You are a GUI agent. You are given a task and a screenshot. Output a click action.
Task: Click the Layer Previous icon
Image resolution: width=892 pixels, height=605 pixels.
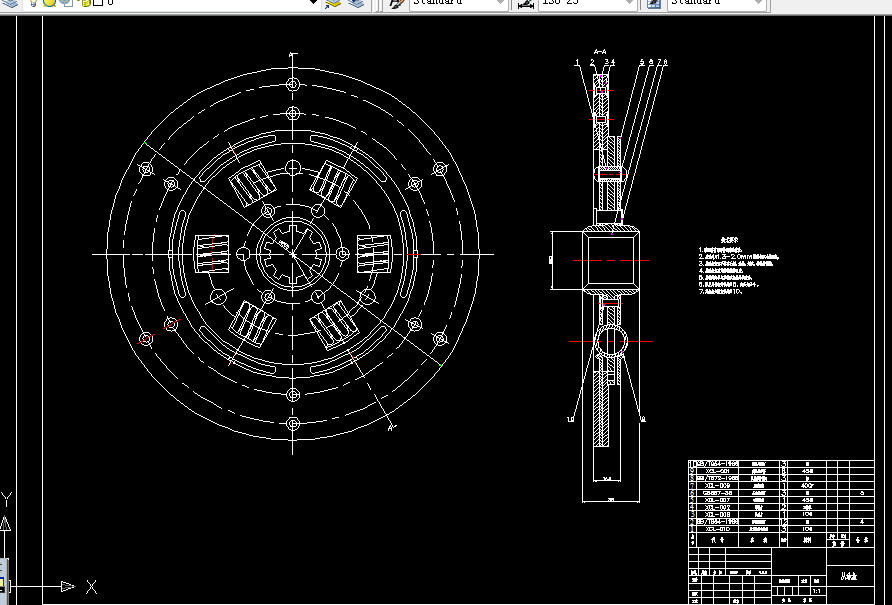356,3
